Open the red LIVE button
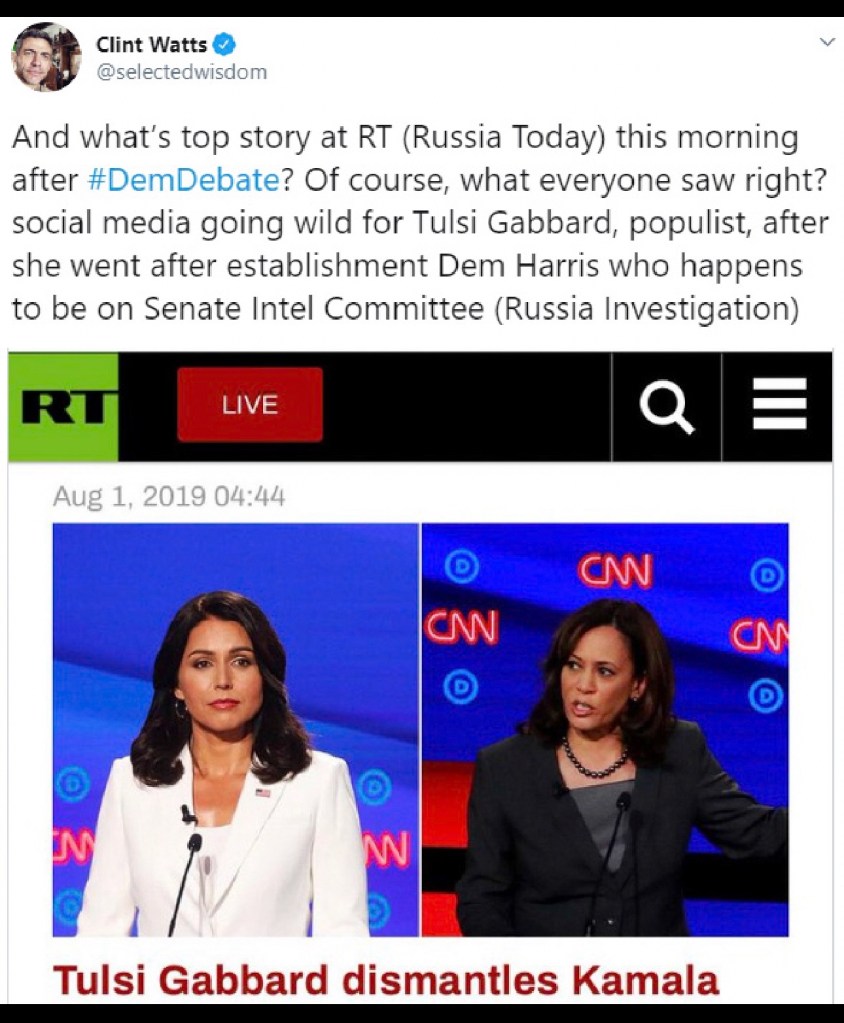The width and height of the screenshot is (844, 1023). point(250,405)
